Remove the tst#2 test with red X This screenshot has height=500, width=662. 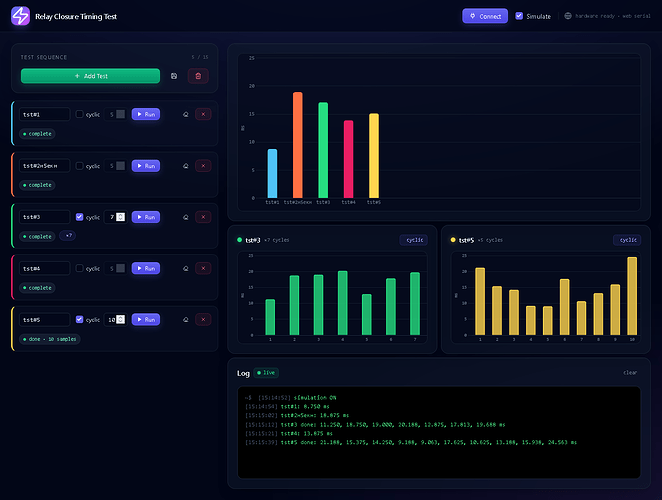[203, 166]
